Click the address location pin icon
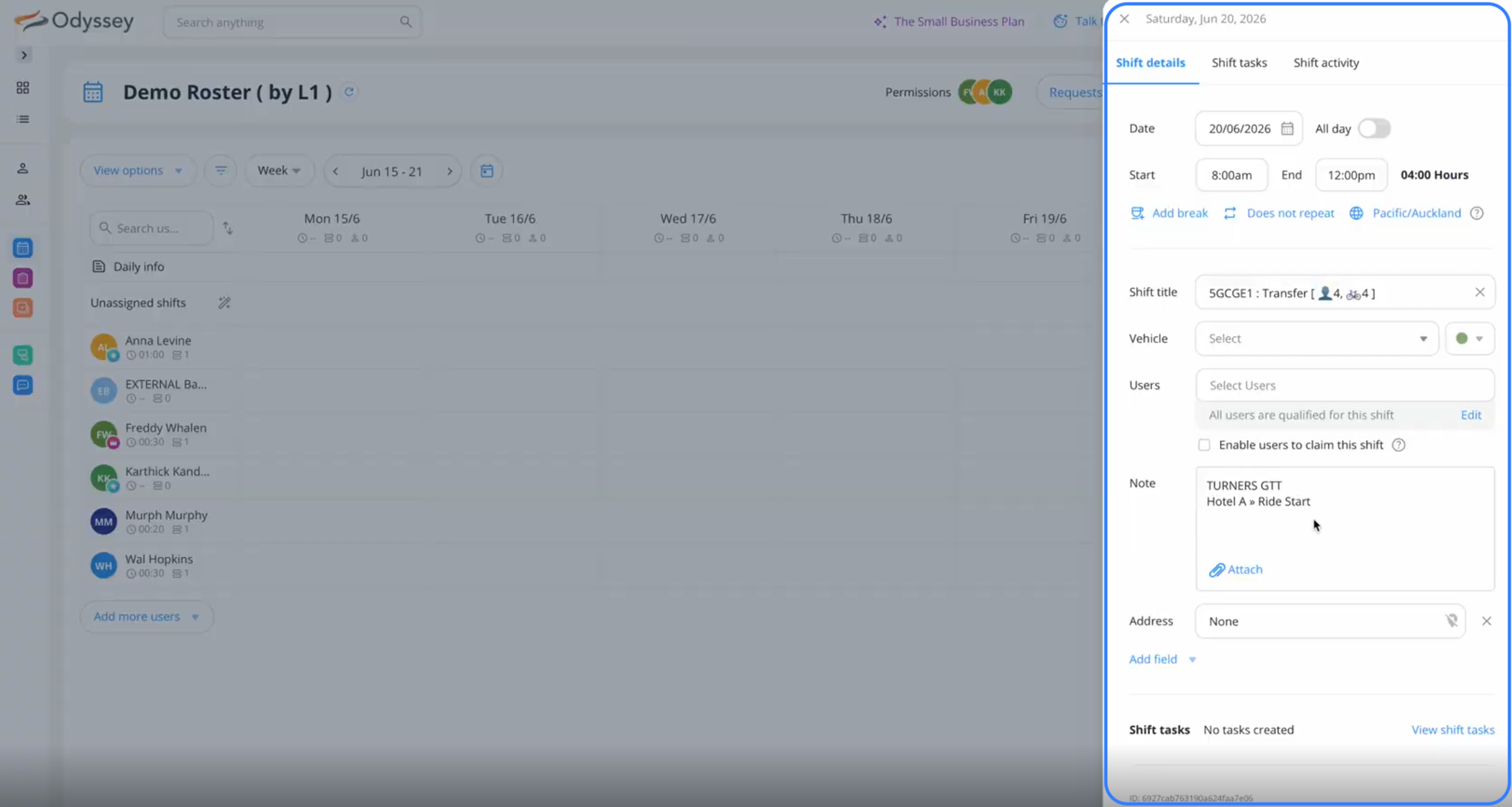Screen dimensions: 1512x807 [1451, 621]
